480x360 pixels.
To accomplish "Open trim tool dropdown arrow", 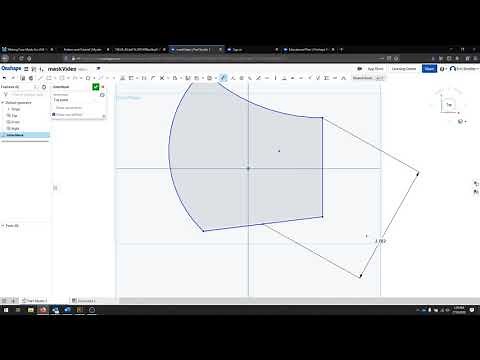I will click(167, 78).
